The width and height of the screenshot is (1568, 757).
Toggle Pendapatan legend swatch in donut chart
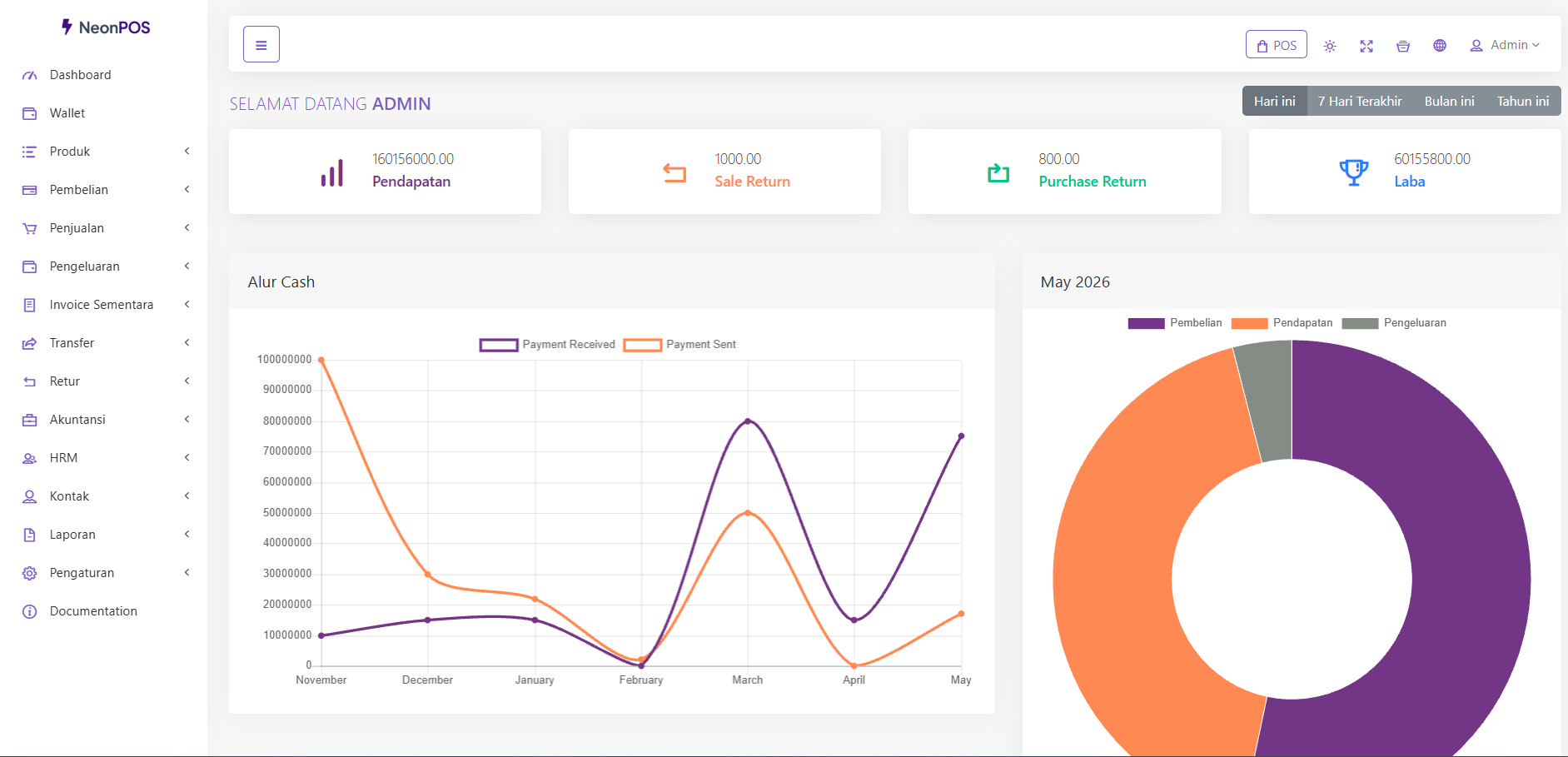(1249, 323)
